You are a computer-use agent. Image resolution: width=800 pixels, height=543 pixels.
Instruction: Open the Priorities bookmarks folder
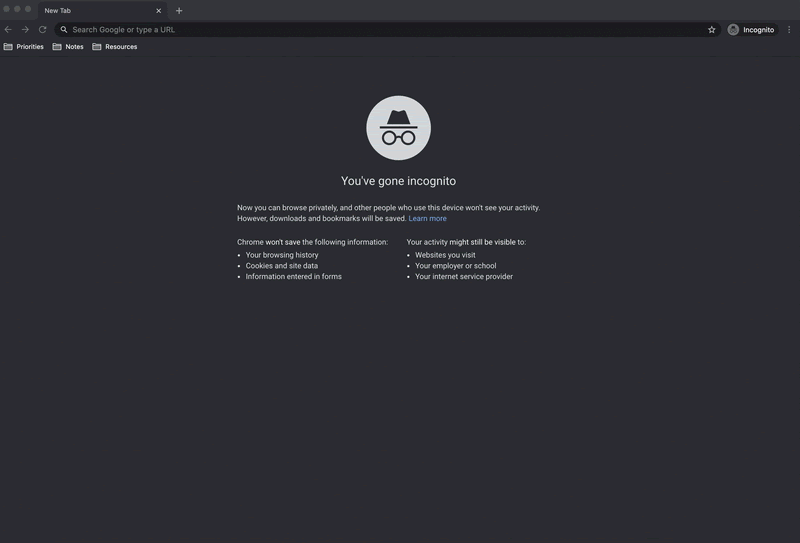click(x=23, y=46)
